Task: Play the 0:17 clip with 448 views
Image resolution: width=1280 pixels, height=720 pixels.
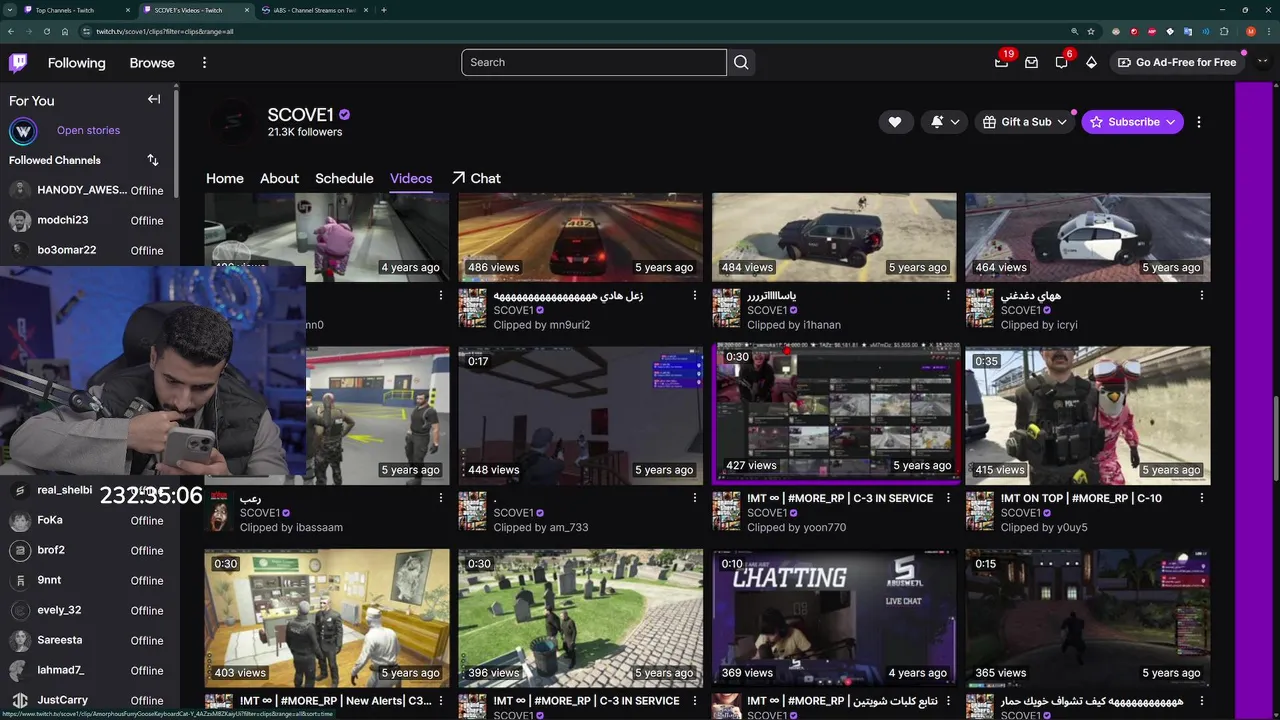Action: click(580, 415)
